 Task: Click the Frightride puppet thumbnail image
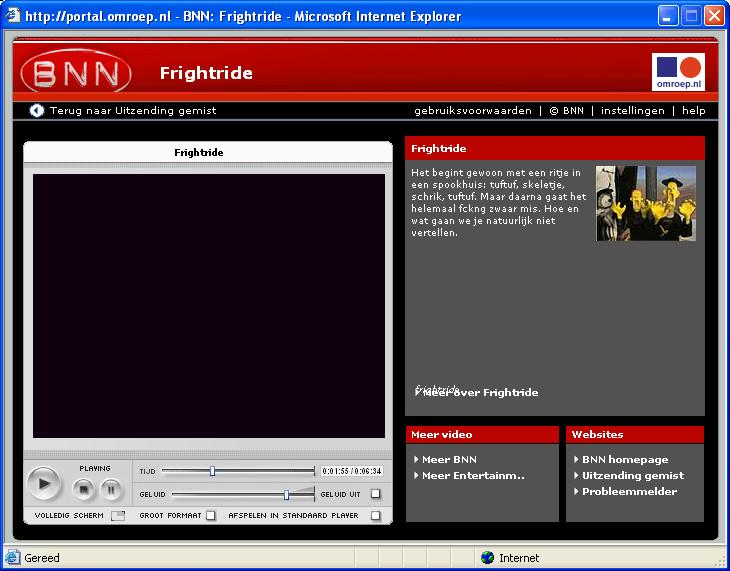coord(646,204)
